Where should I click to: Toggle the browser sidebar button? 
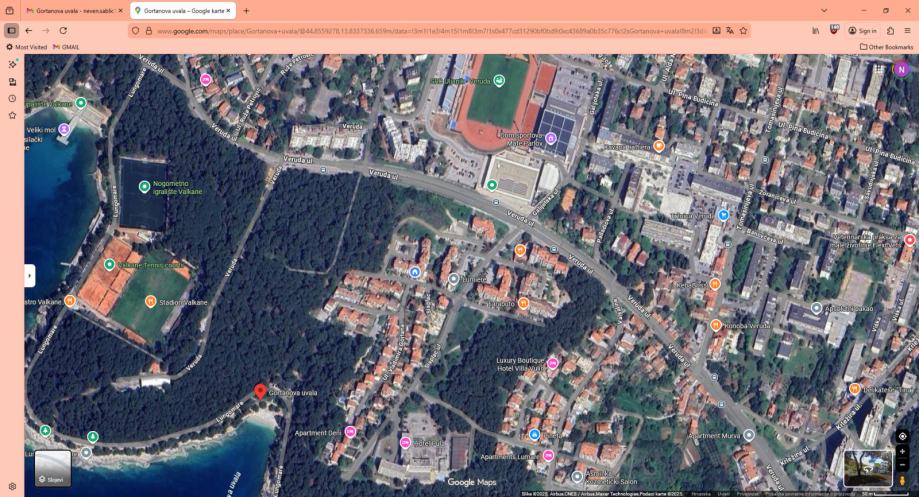[x=11, y=30]
